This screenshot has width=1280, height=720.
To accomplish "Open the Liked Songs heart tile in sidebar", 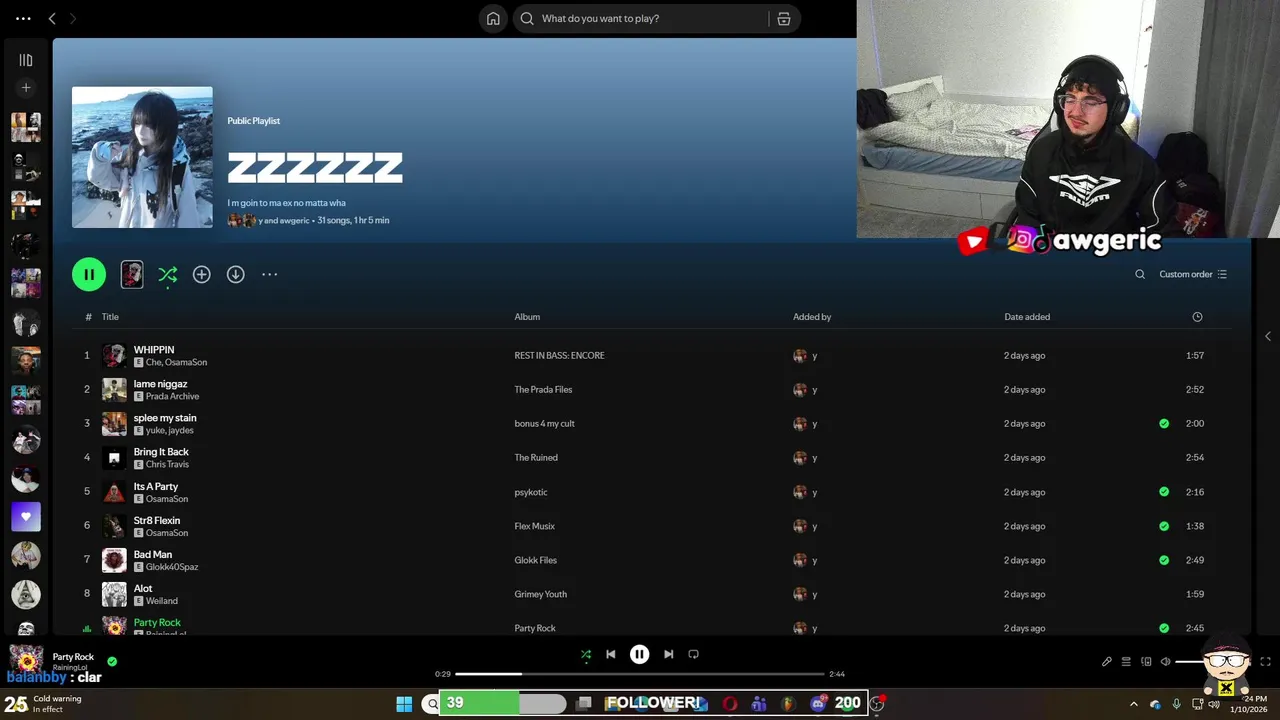I will [x=26, y=517].
